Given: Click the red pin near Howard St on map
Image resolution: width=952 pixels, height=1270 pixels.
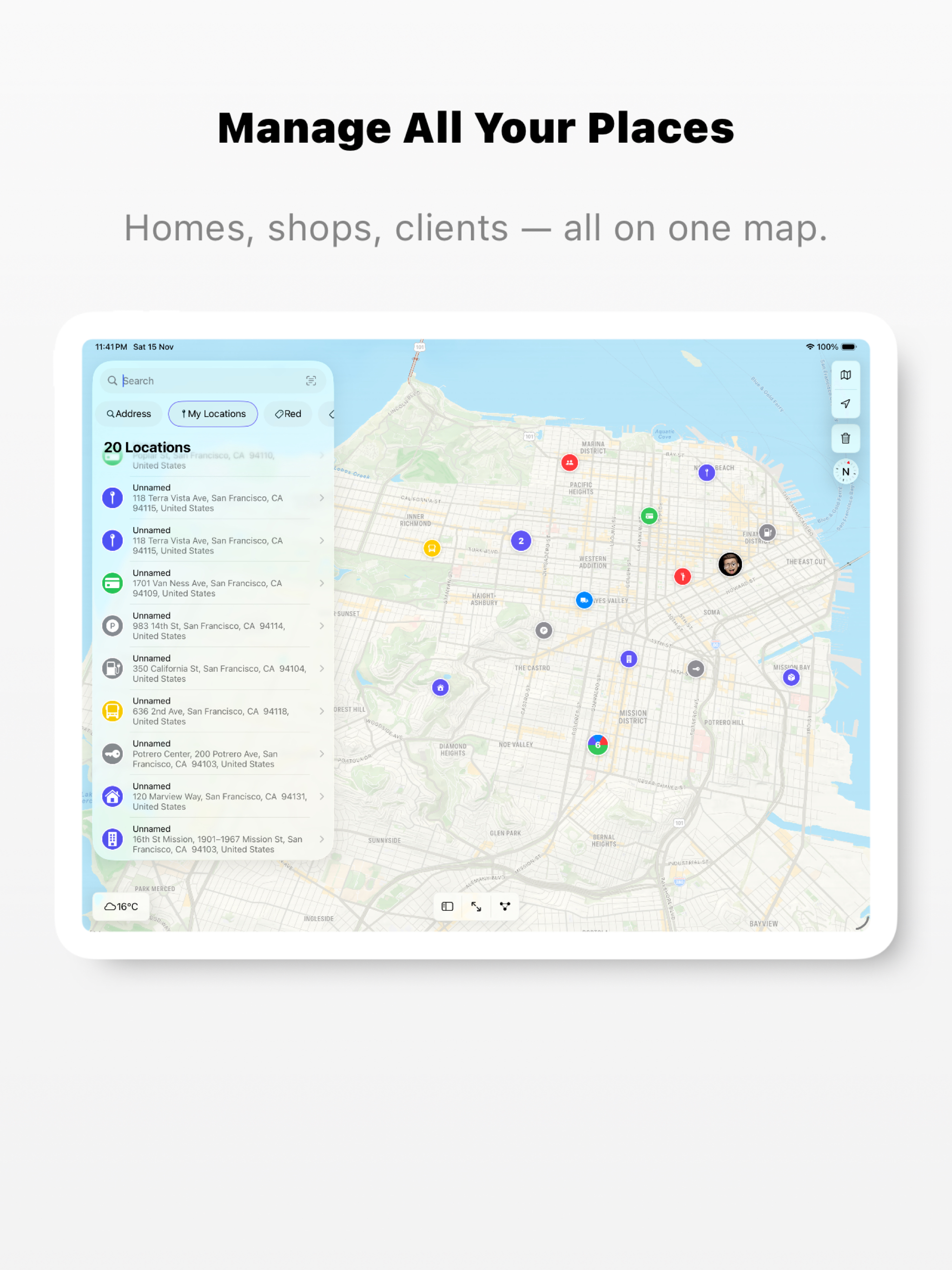Looking at the screenshot, I should [682, 576].
